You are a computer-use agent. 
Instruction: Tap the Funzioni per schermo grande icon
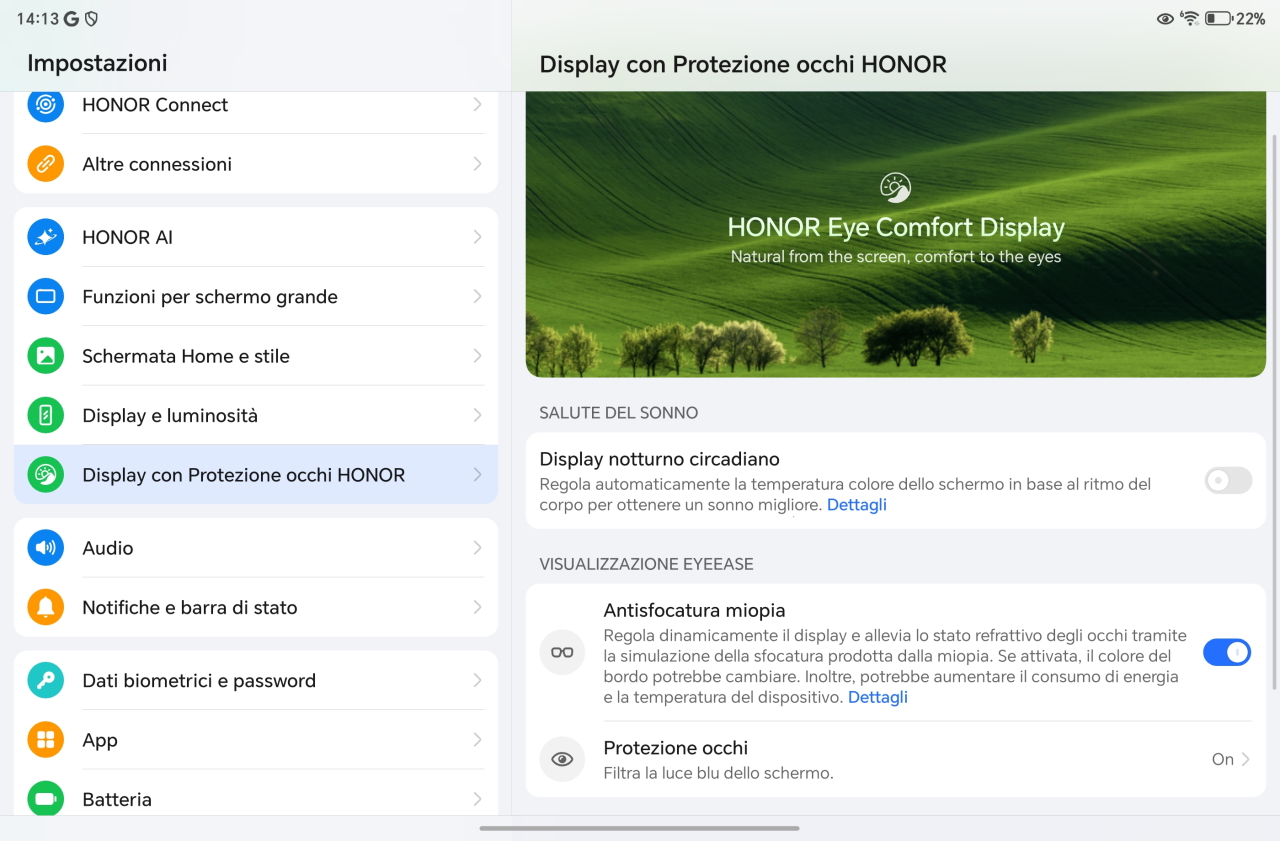(x=45, y=296)
